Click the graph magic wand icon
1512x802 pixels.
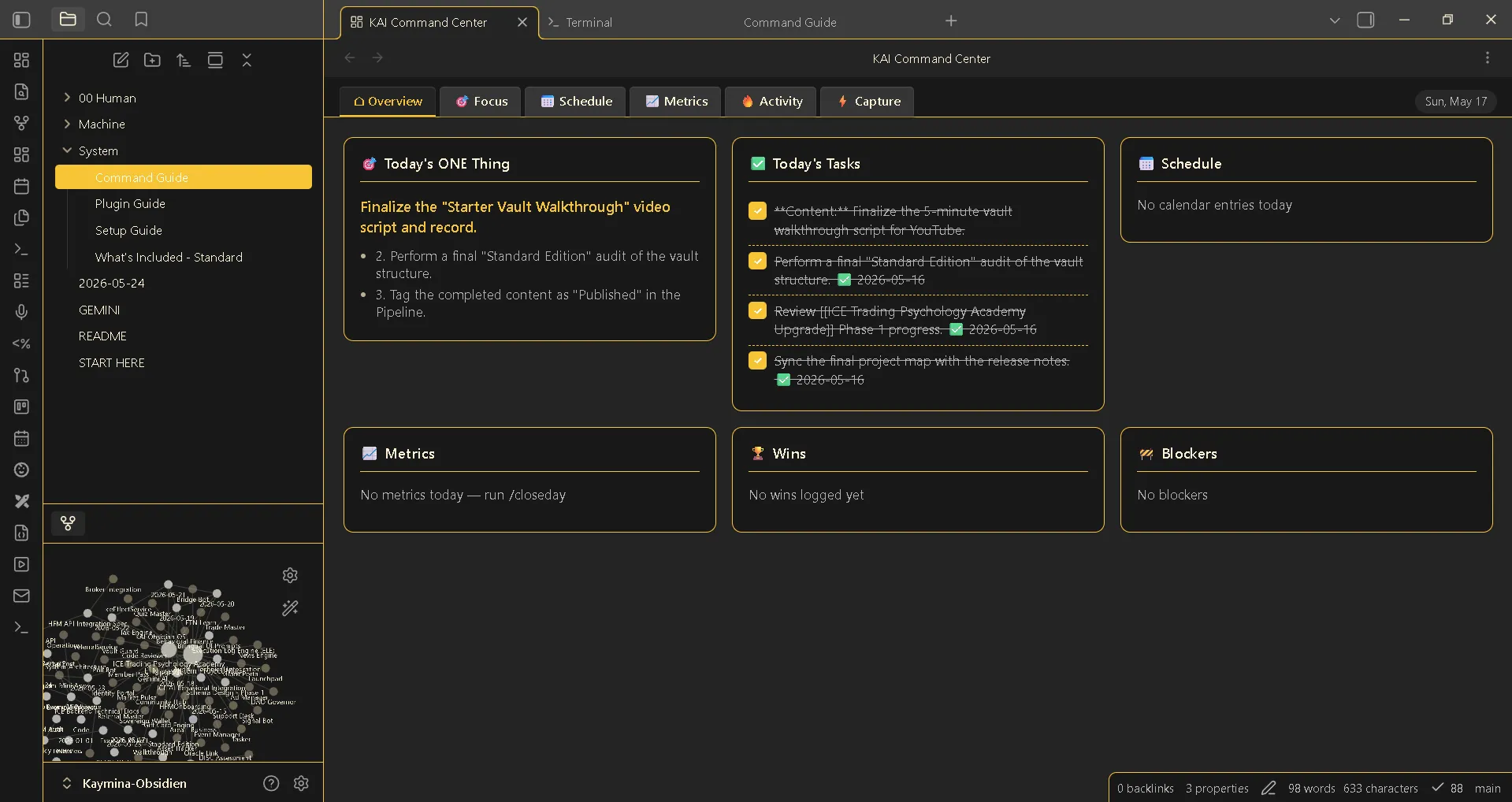point(290,608)
